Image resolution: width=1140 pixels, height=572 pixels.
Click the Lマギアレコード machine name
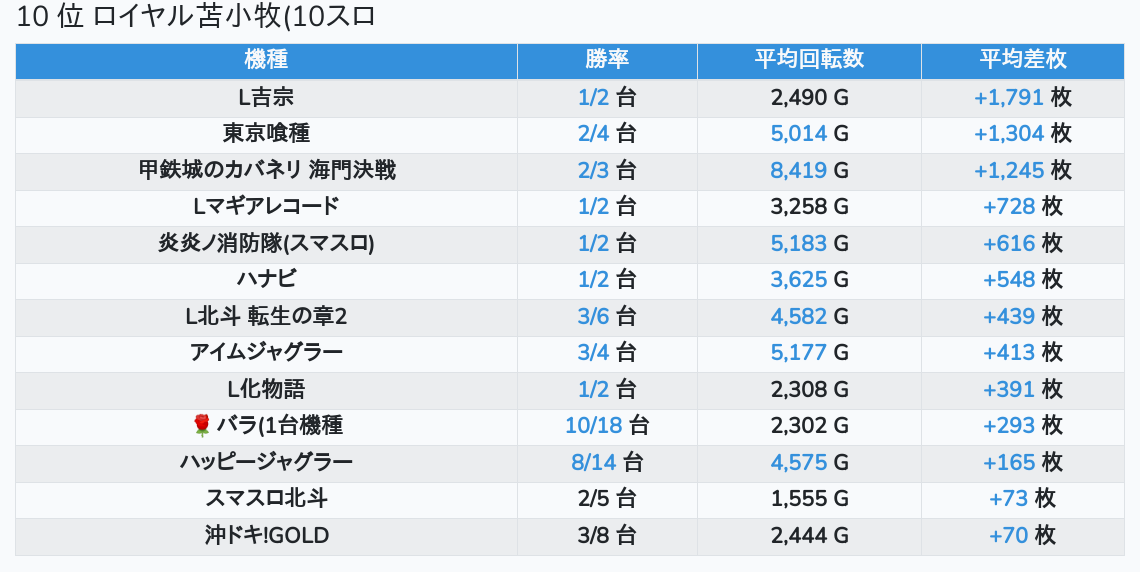pyautogui.click(x=266, y=207)
